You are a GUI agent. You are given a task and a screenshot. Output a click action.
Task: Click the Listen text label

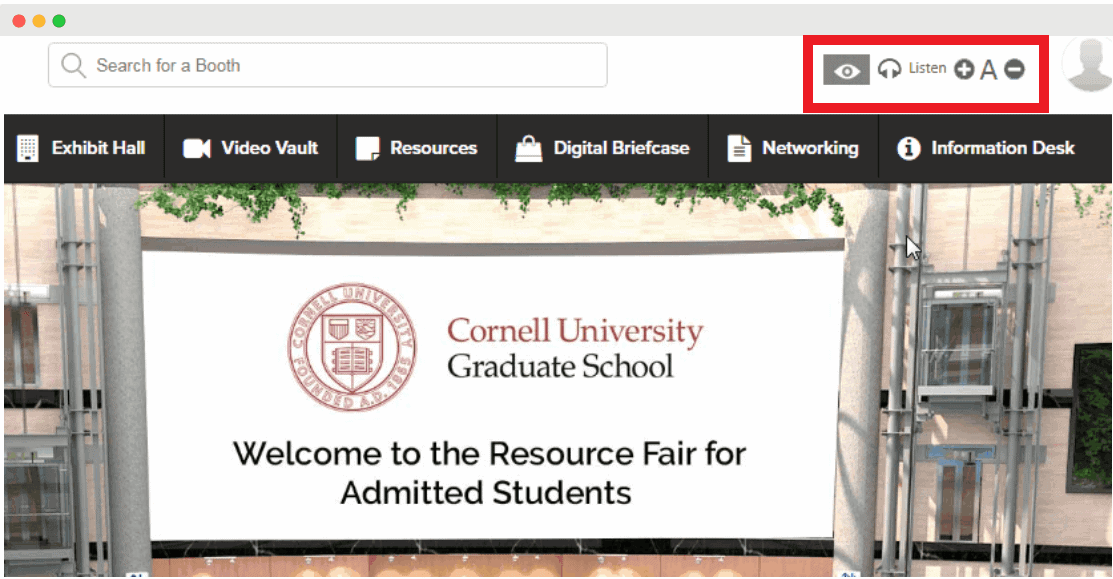pos(927,68)
